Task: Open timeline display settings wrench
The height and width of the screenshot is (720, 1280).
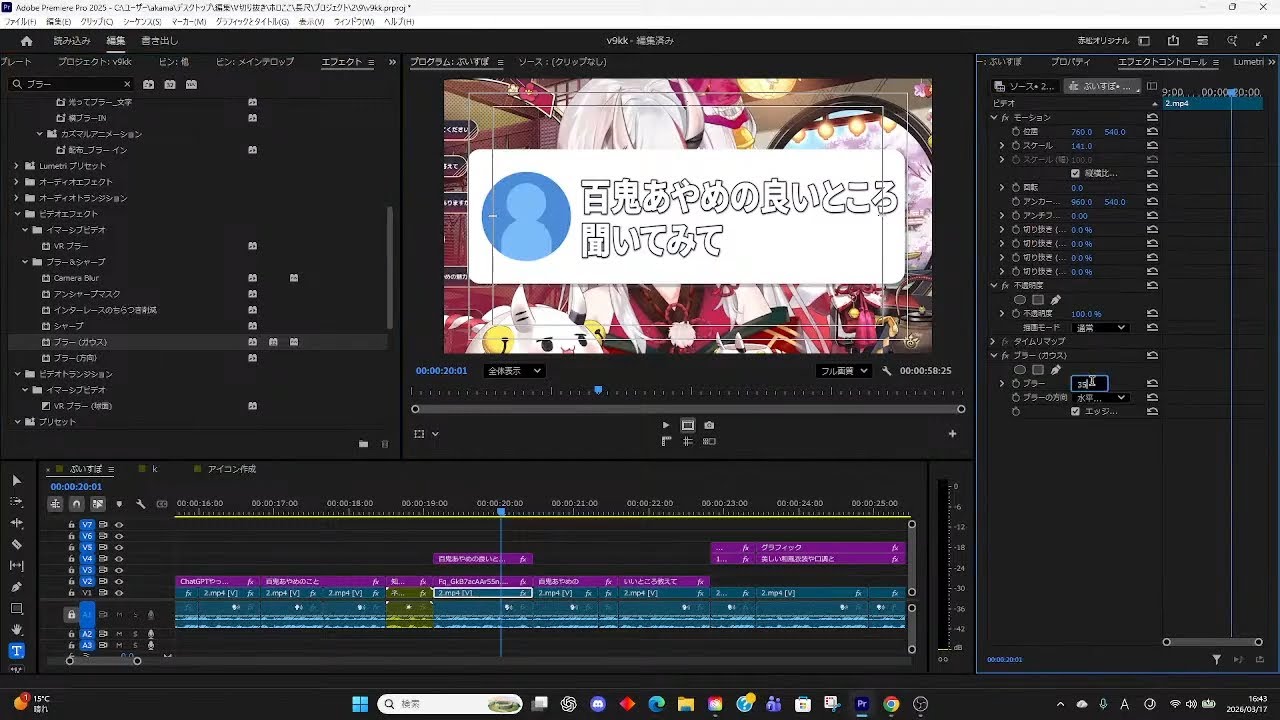Action: click(x=141, y=504)
